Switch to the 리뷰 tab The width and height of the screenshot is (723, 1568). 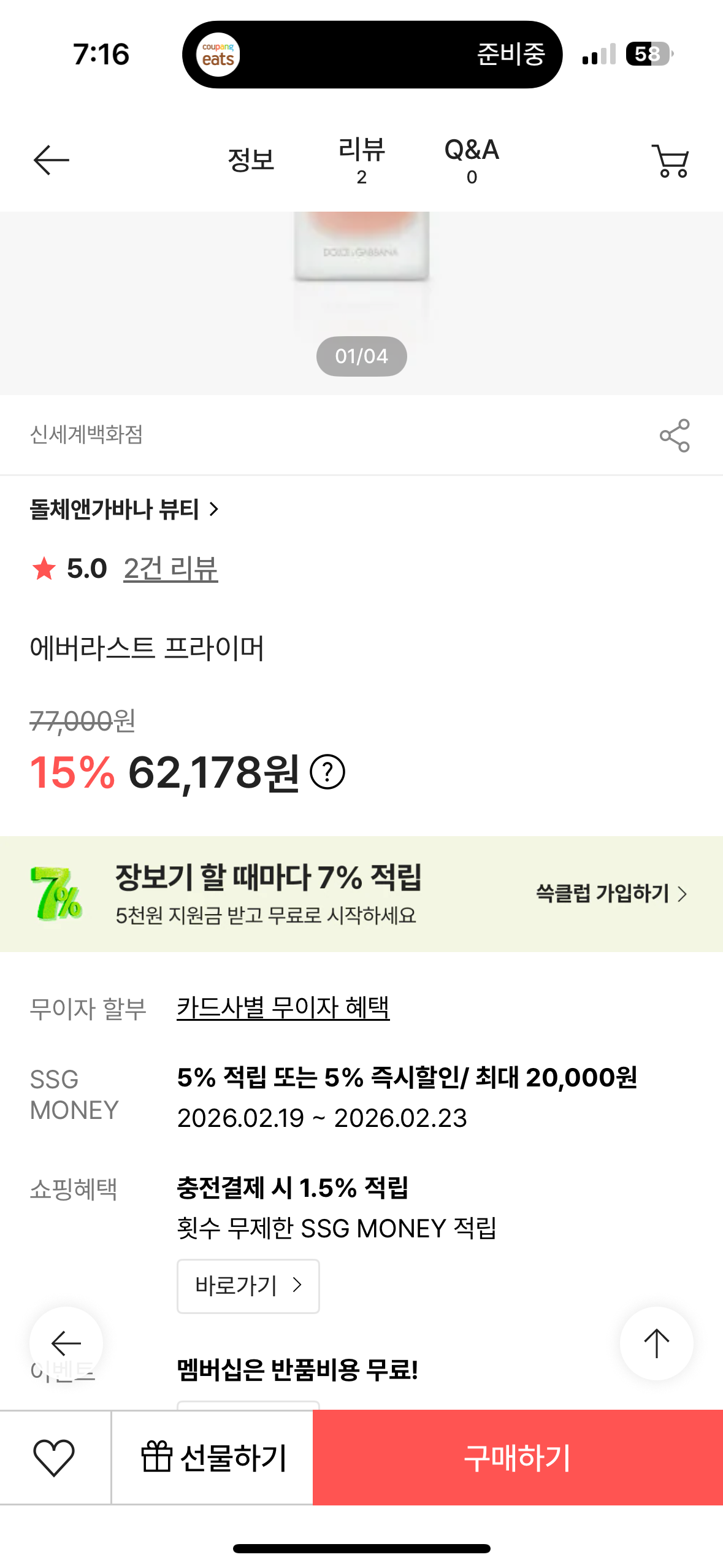361,161
